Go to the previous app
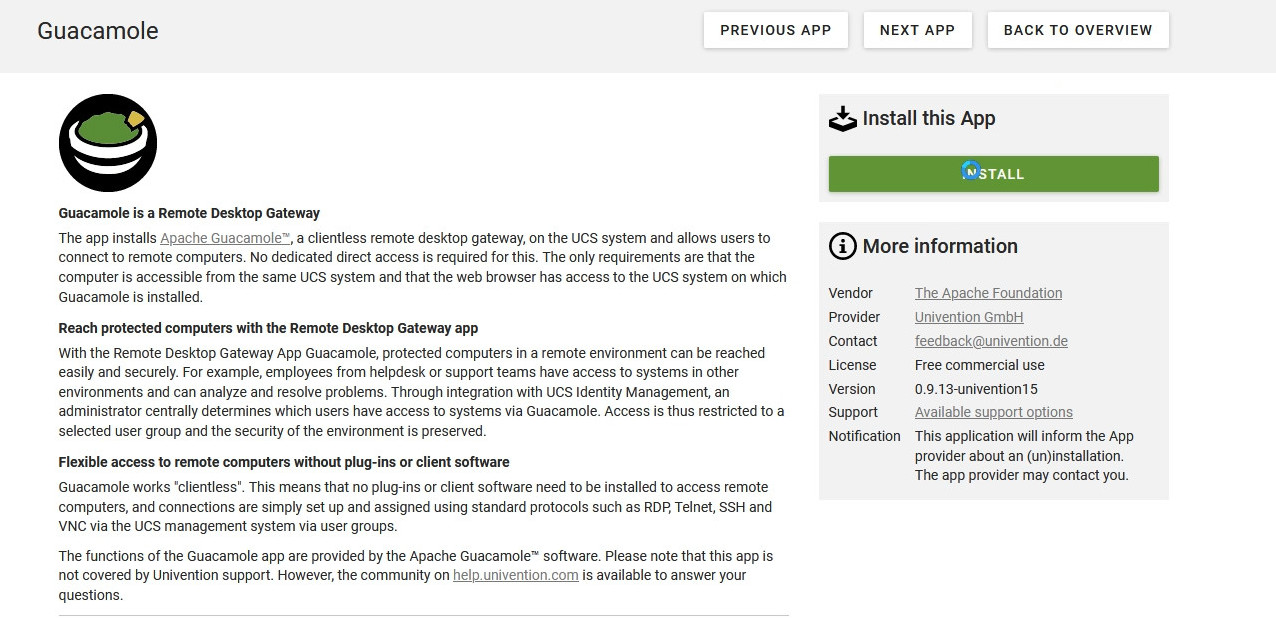This screenshot has height=622, width=1276. [775, 30]
